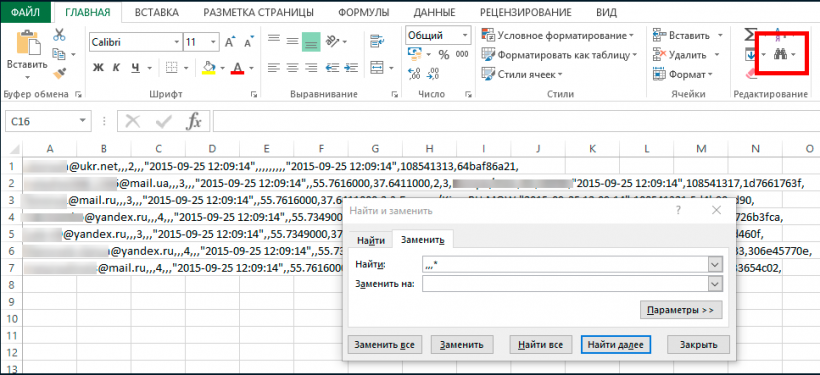Apply thousands separator 000 format
820x375 pixels.
point(462,54)
